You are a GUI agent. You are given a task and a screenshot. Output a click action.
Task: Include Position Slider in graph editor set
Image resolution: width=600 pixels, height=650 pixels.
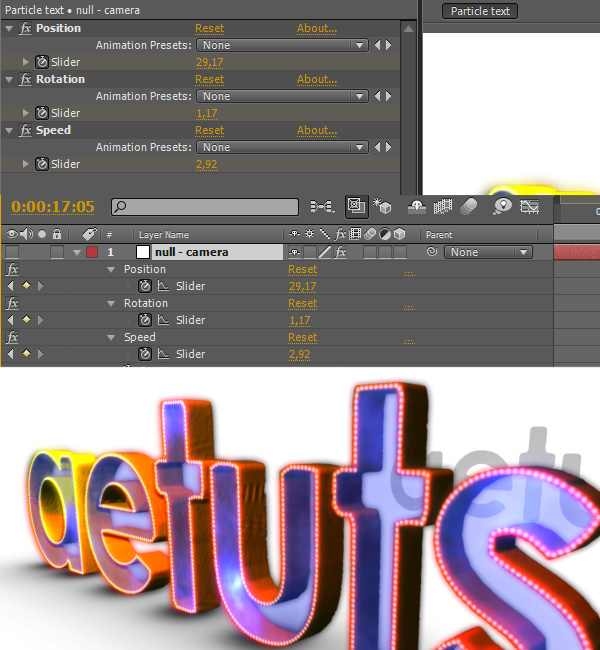point(163,286)
